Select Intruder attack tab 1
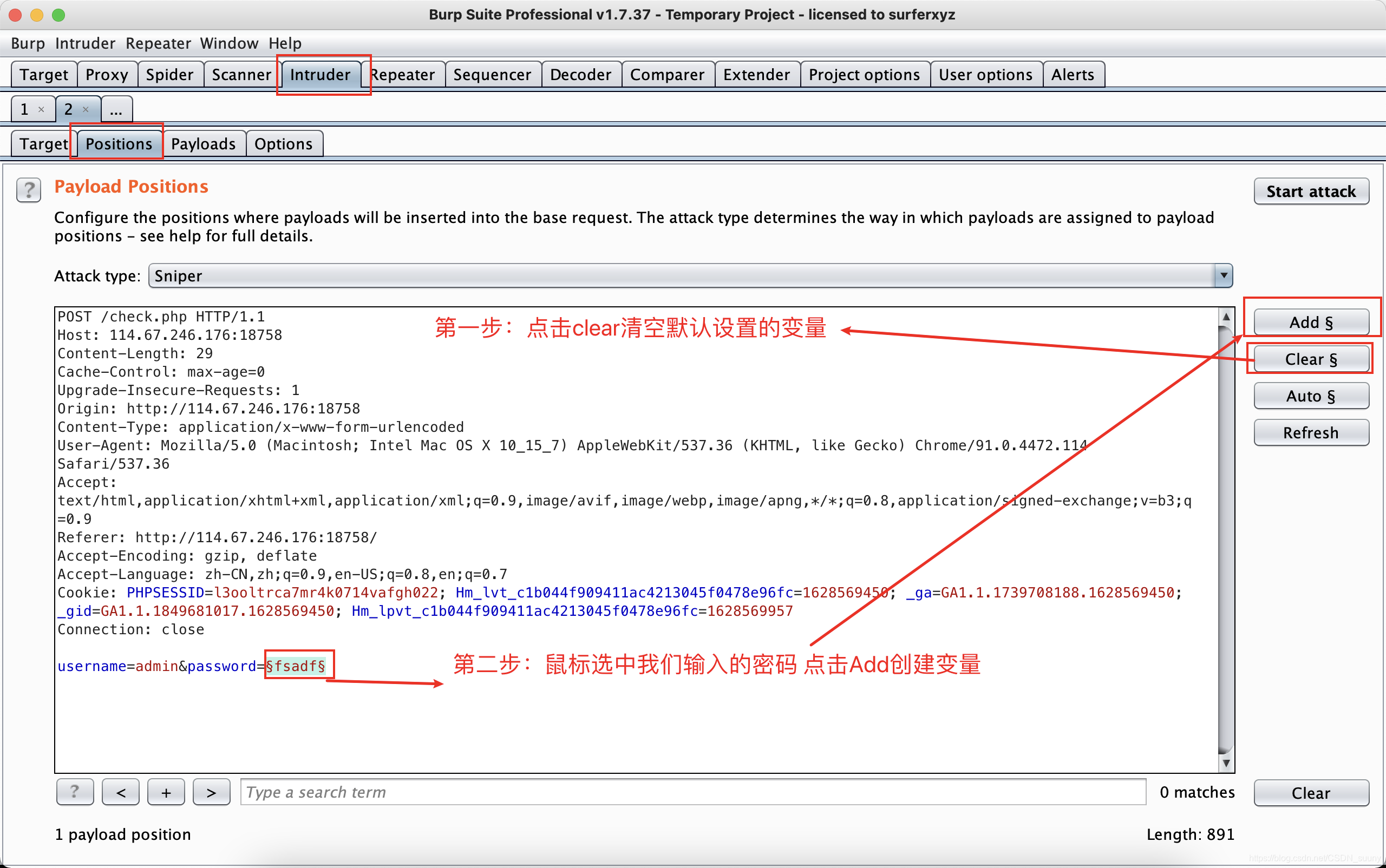Image resolution: width=1386 pixels, height=868 pixels. pyautogui.click(x=25, y=109)
